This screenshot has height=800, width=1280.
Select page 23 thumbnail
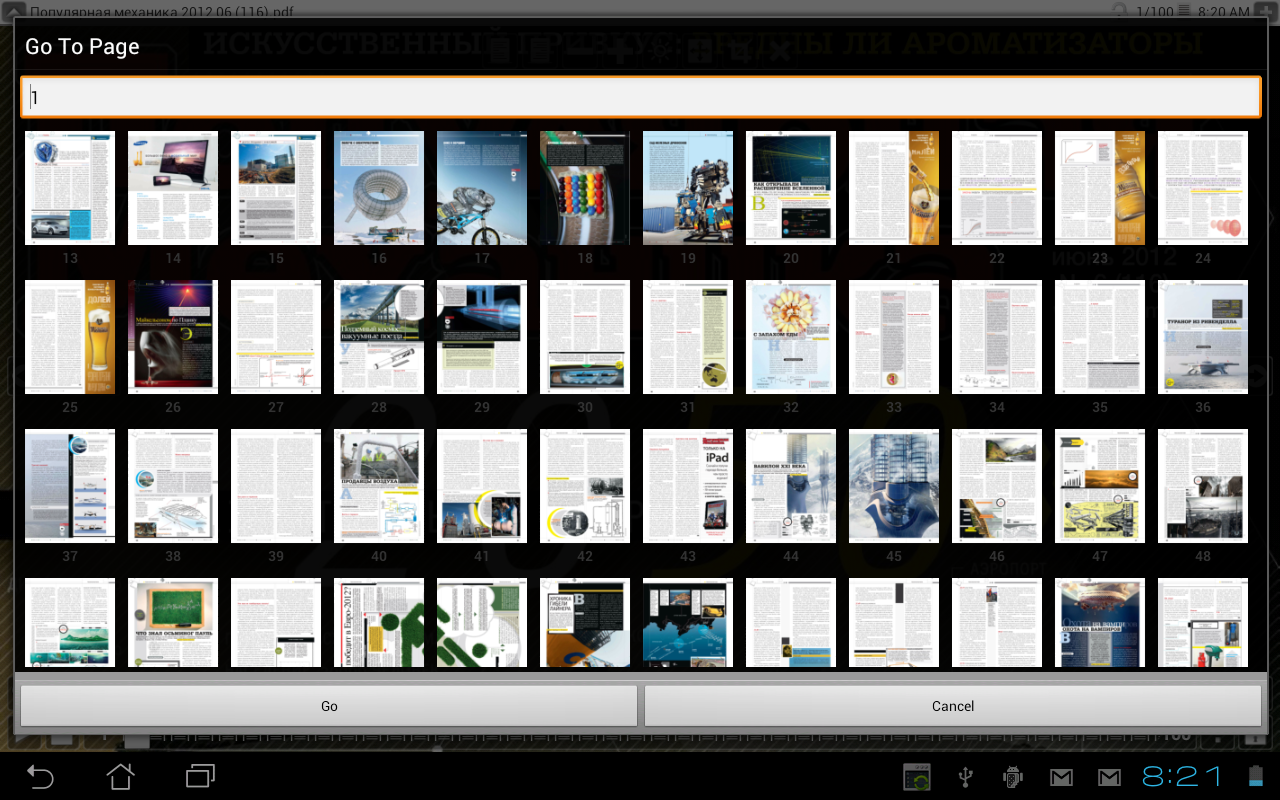pyautogui.click(x=1100, y=188)
